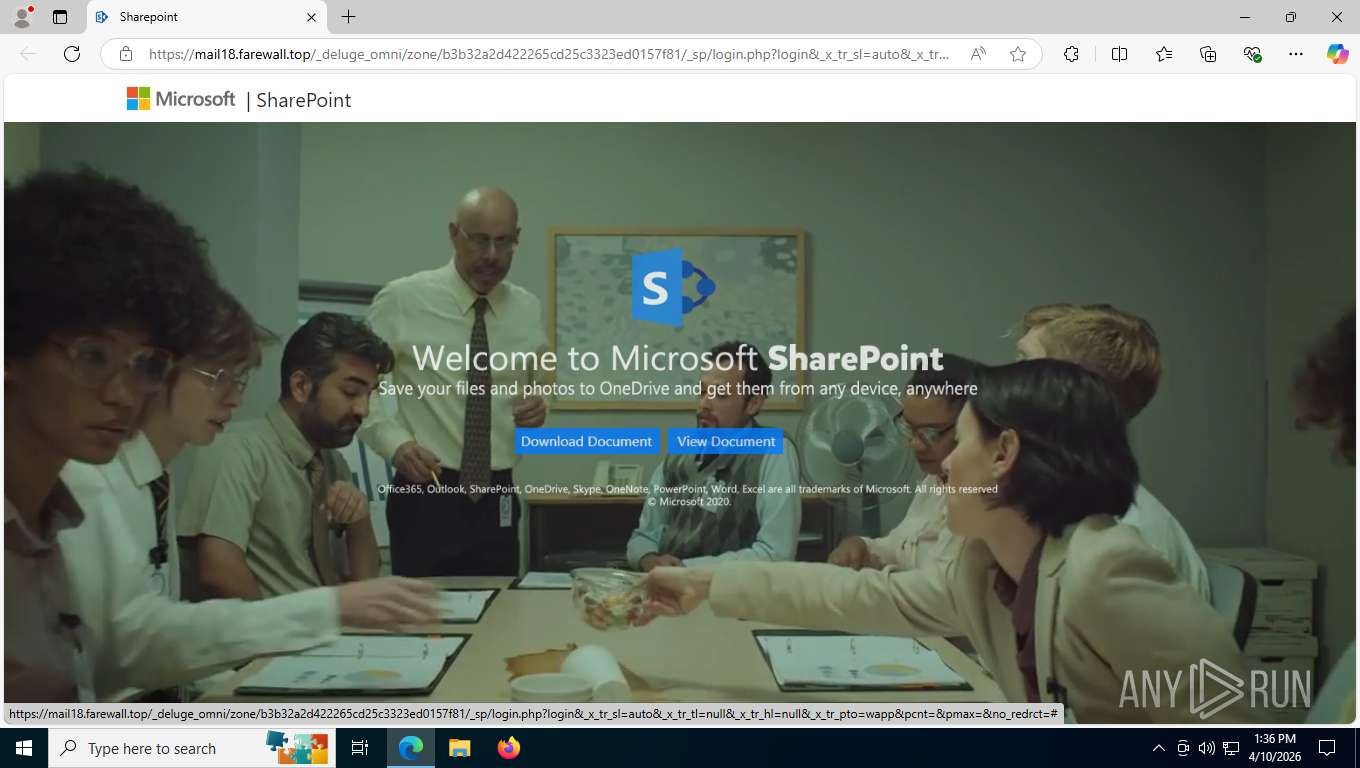Open the Windows Start menu

[24, 748]
